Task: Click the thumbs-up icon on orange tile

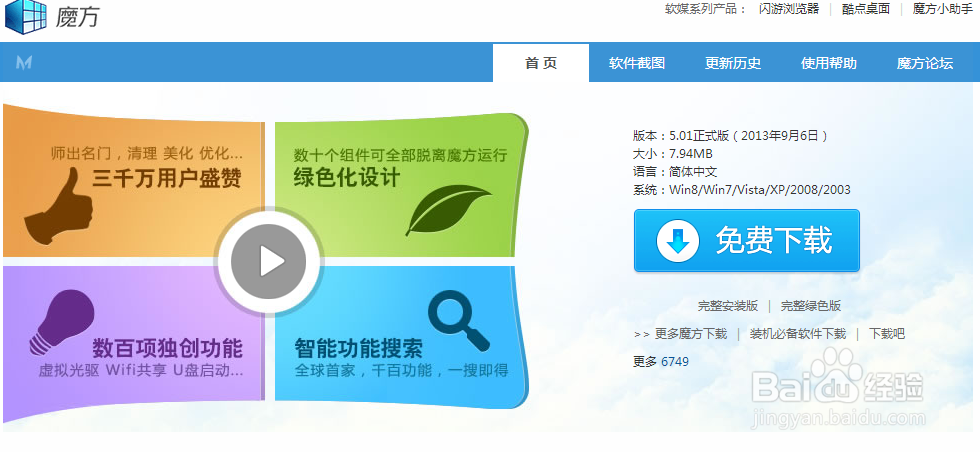Action: (58, 204)
